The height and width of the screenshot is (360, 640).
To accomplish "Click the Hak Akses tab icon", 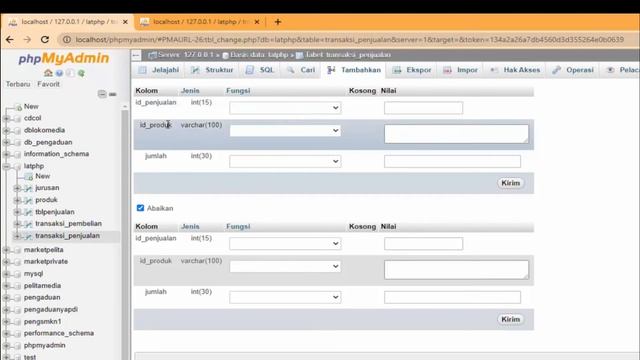I will (494, 70).
